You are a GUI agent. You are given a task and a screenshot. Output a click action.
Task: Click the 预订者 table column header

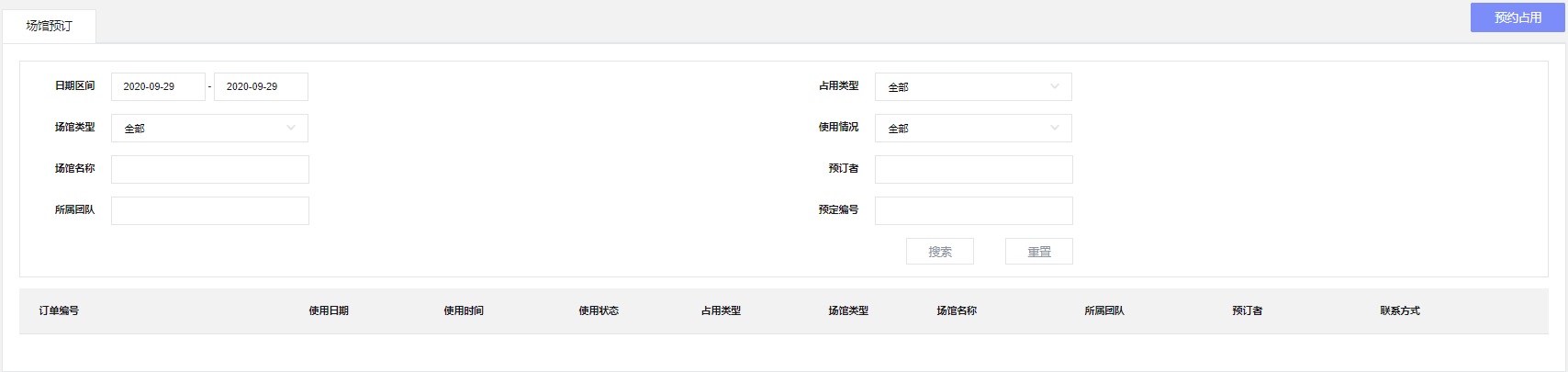(1247, 310)
